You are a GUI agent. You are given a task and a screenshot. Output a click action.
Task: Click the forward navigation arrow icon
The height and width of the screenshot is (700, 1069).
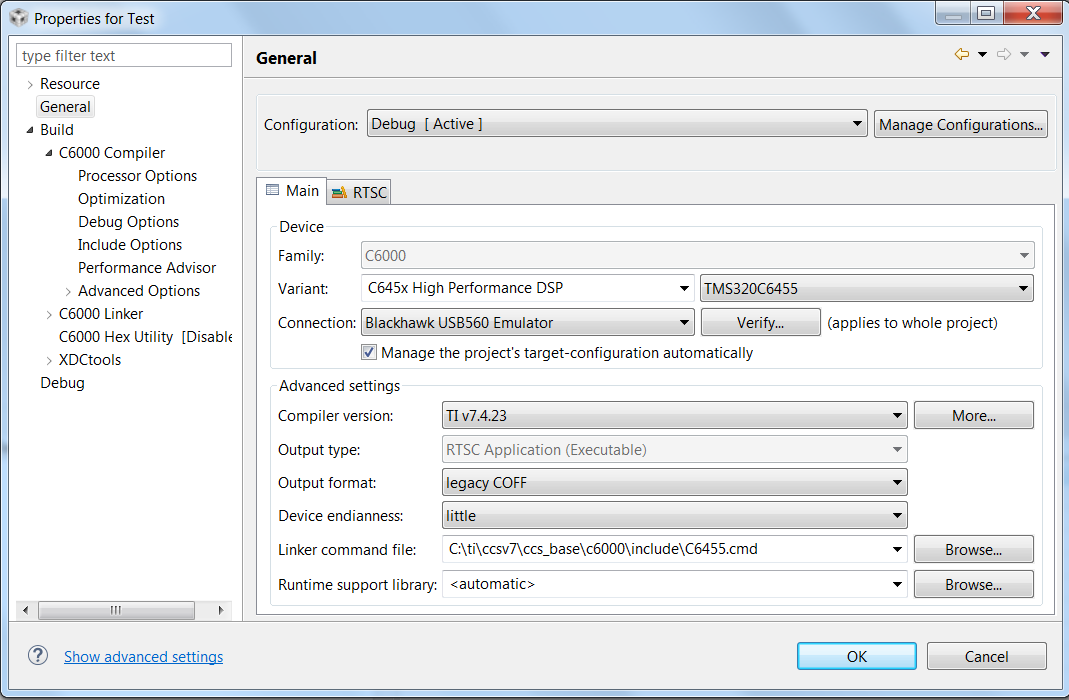point(1004,55)
